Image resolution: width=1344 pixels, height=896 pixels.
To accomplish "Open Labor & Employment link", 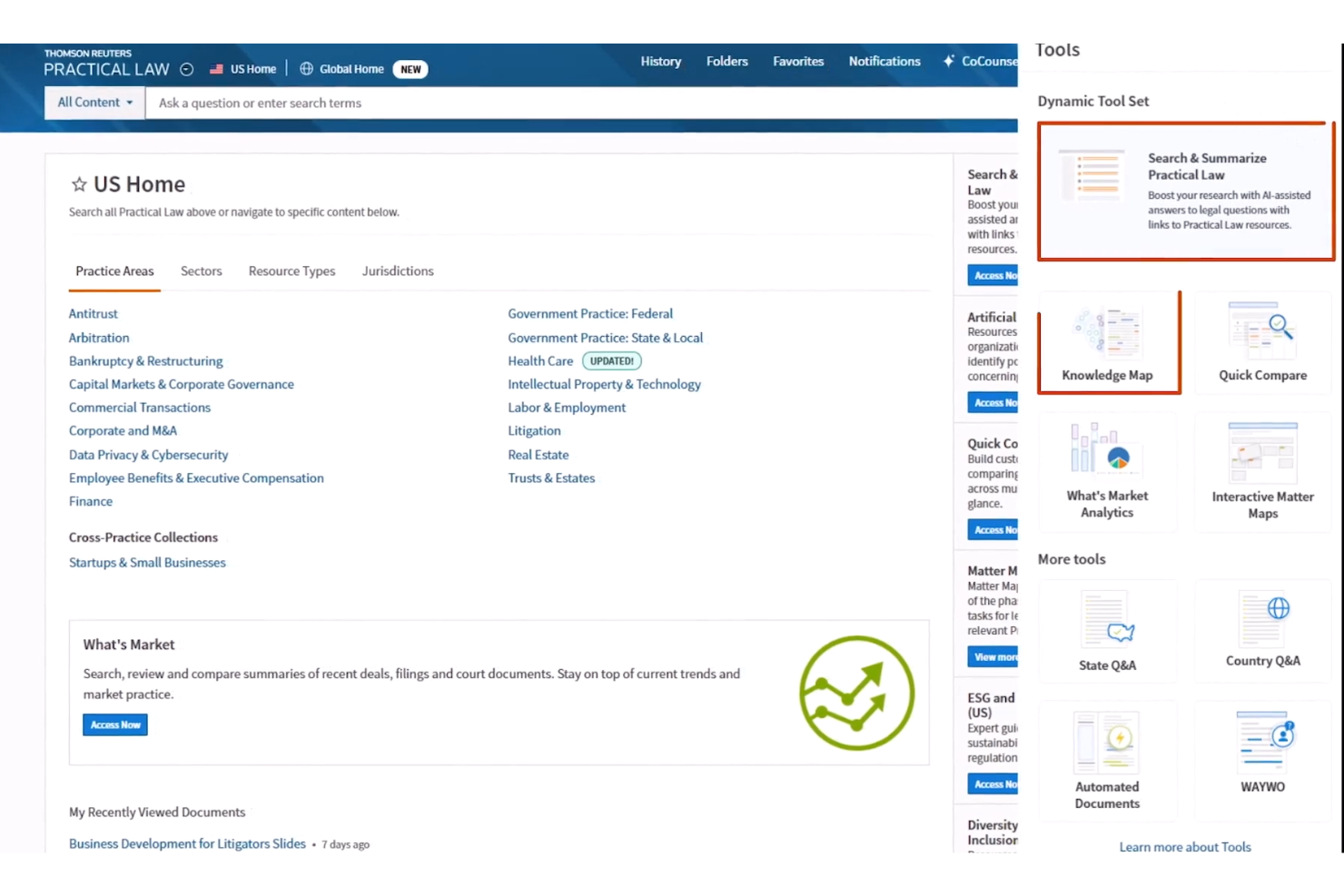I will point(567,408).
